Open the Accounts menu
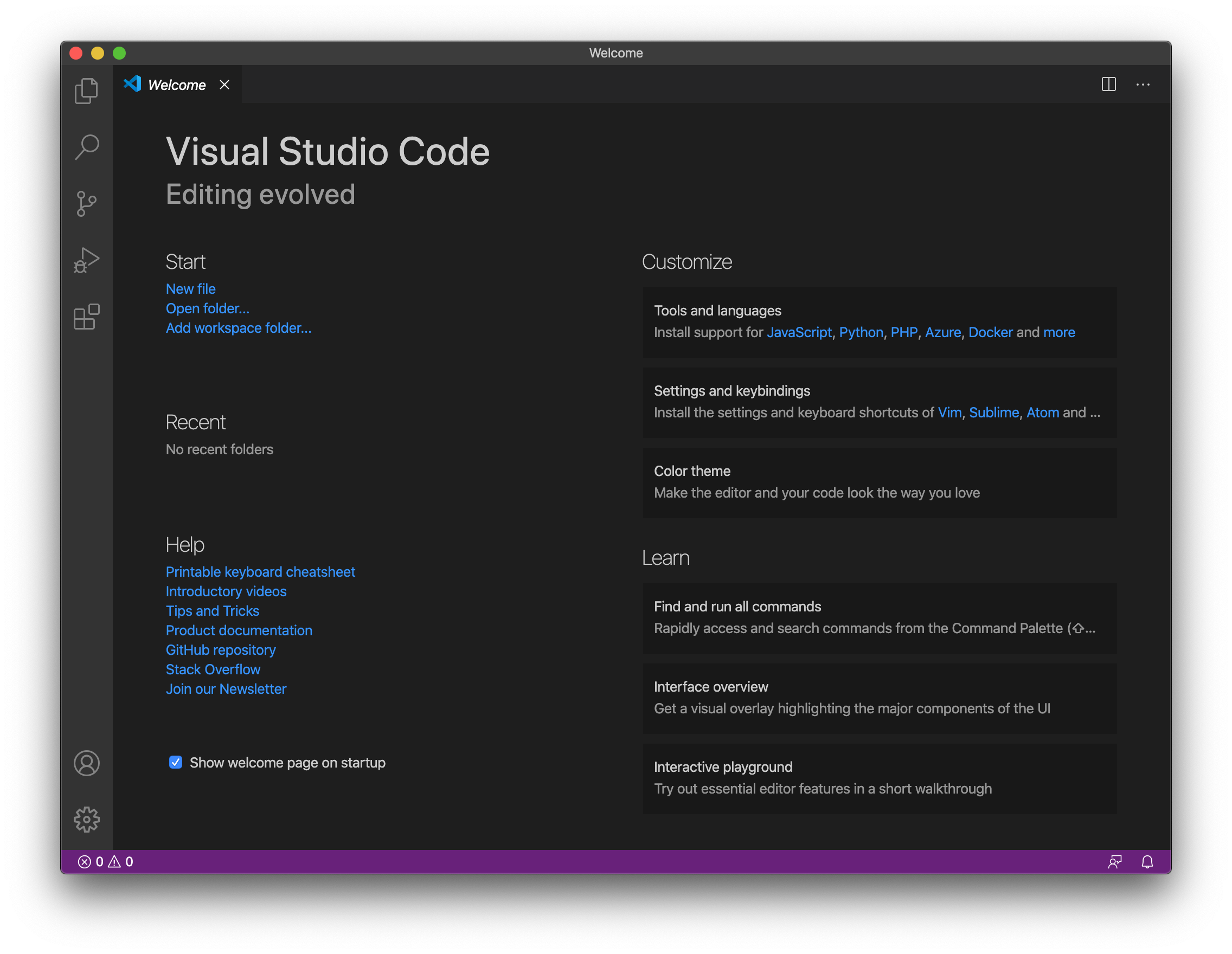The width and height of the screenshot is (1232, 954). point(87,762)
